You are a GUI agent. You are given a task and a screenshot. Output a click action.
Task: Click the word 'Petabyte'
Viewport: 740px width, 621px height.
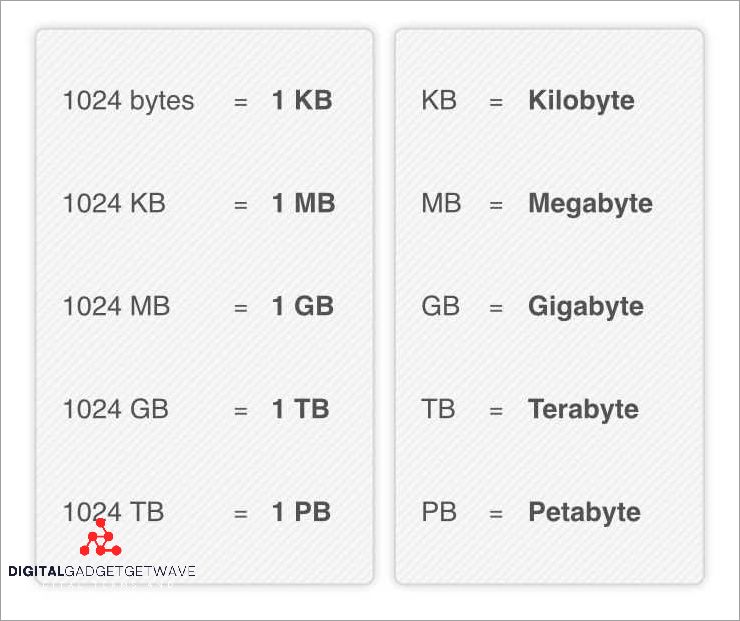point(584,512)
